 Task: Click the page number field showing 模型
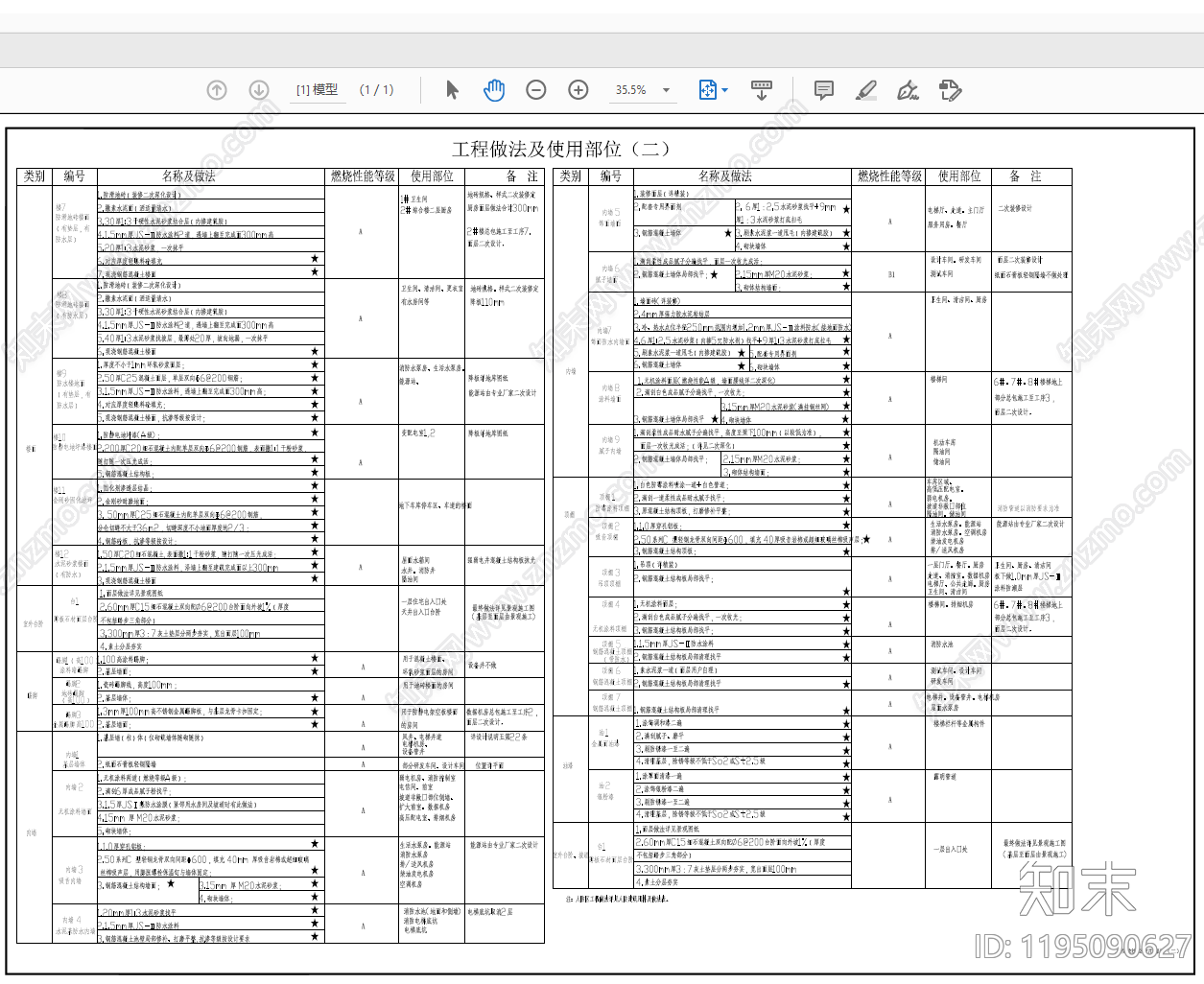[x=318, y=90]
